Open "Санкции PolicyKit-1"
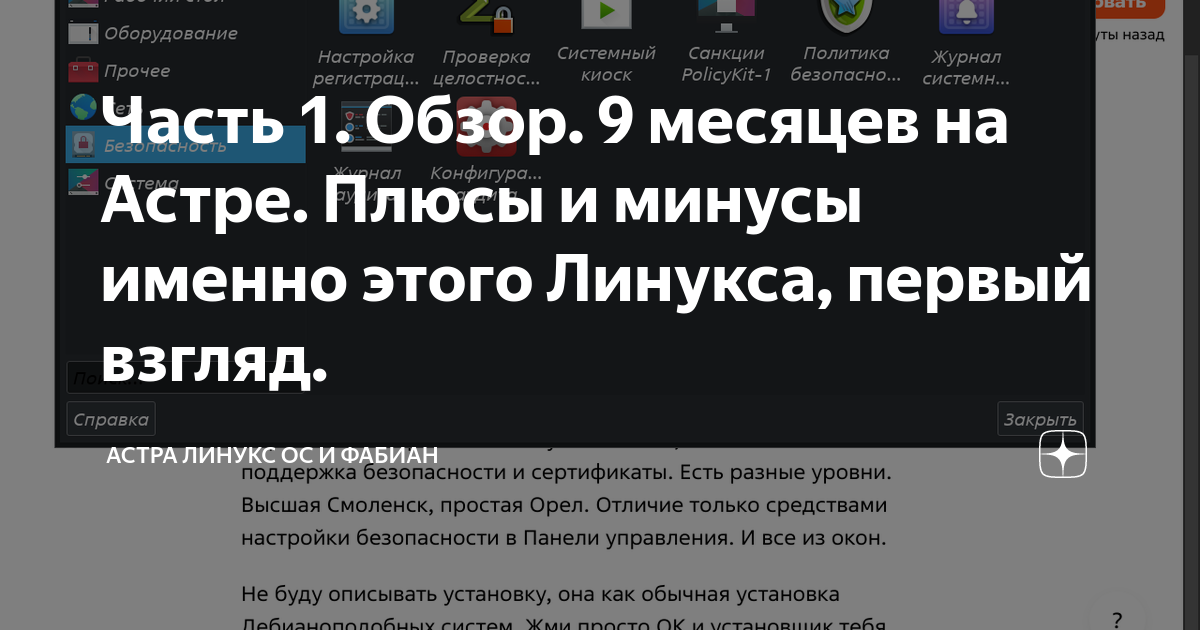The width and height of the screenshot is (1200, 630). [727, 18]
